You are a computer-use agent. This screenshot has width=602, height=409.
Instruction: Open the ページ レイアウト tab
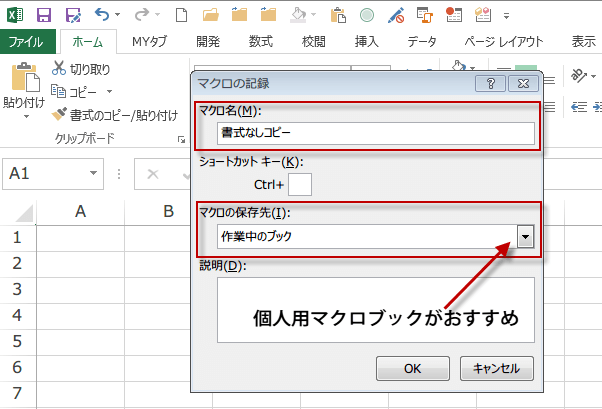coord(504,41)
